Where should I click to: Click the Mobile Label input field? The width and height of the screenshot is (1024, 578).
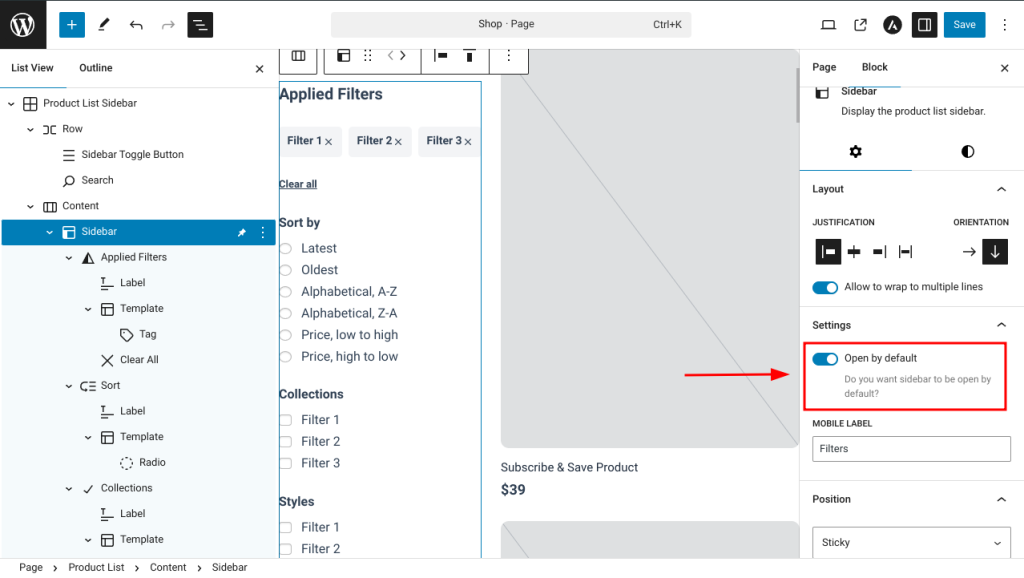[x=911, y=449]
